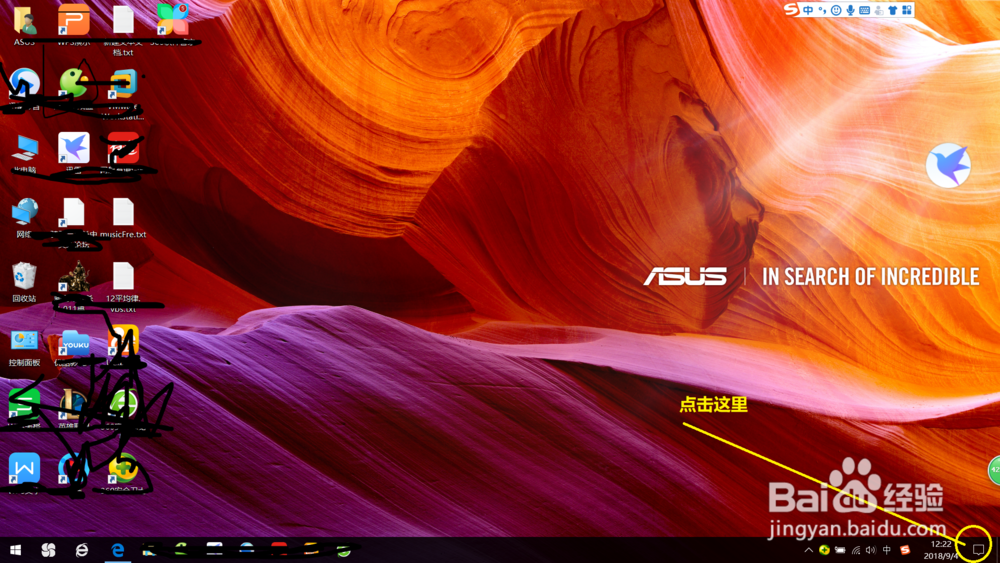This screenshot has width=1000, height=563.
Task: Click the Sogou S icon in tray
Action: [x=905, y=550]
